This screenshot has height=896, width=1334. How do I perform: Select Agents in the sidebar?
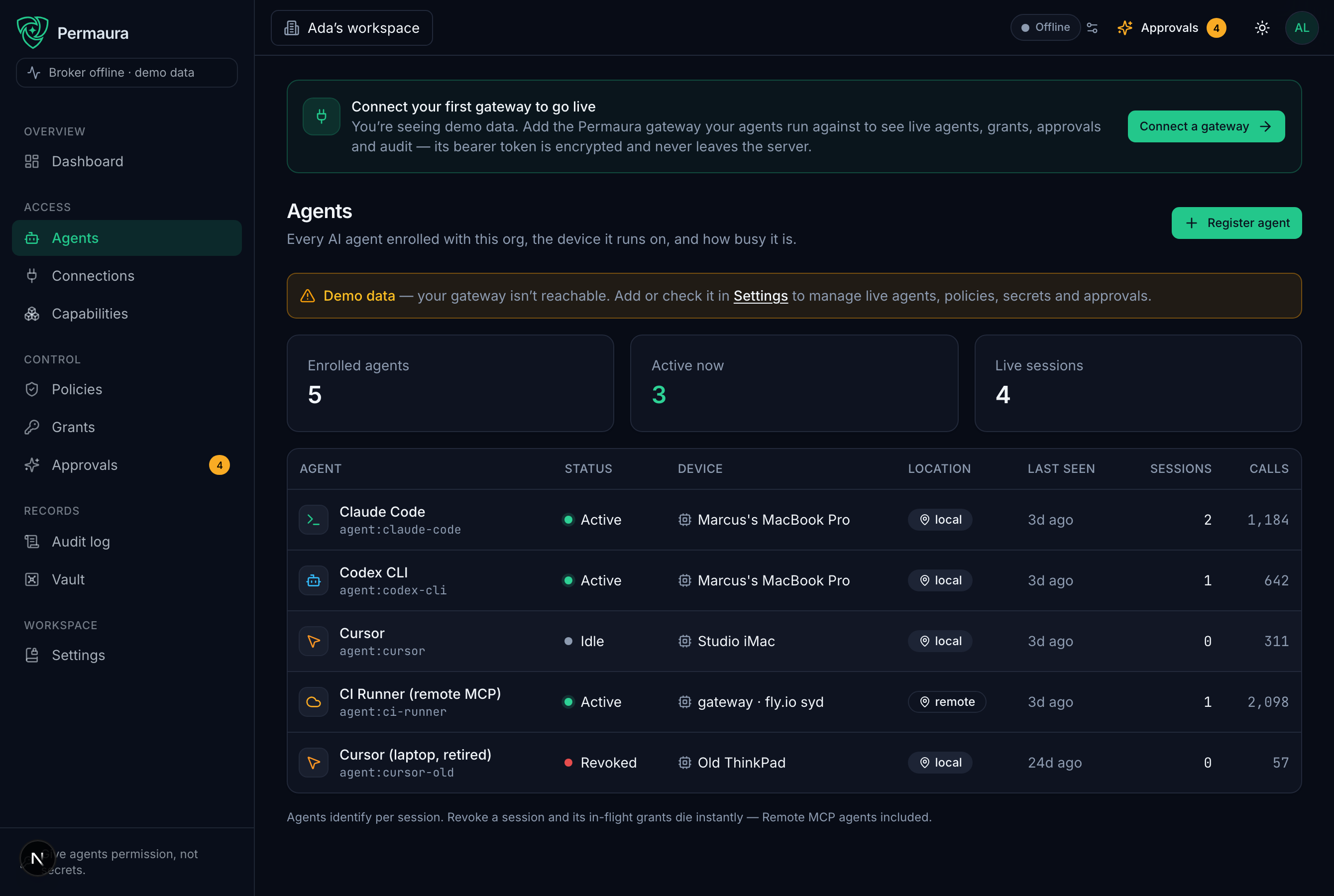[127, 238]
